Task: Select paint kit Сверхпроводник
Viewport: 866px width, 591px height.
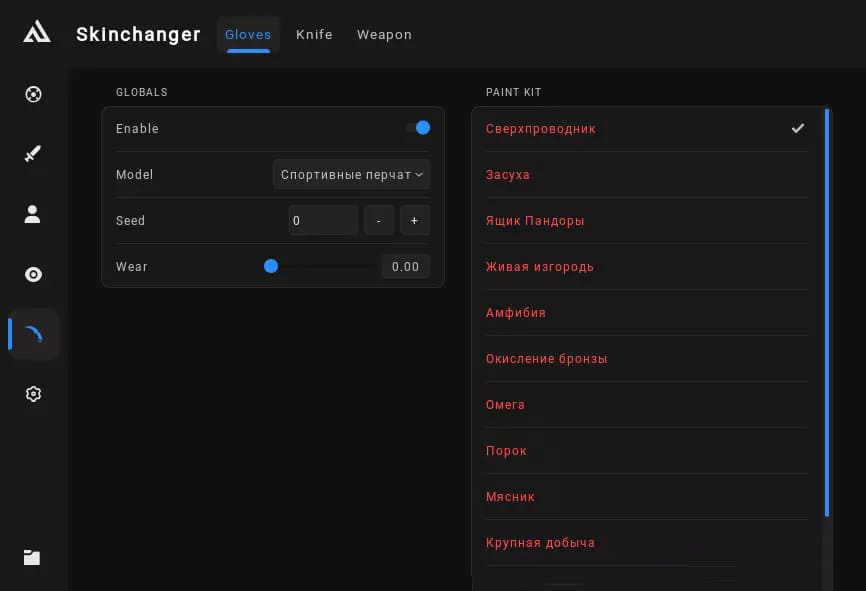Action: (646, 129)
